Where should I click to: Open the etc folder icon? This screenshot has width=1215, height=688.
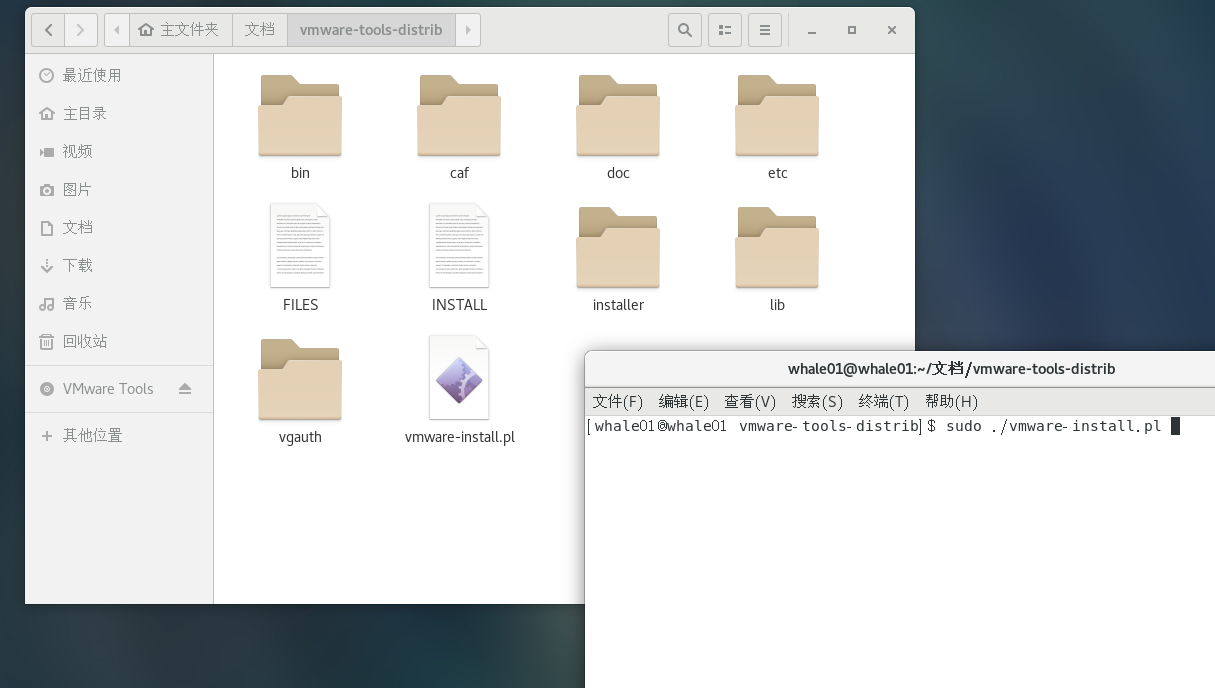(x=777, y=115)
